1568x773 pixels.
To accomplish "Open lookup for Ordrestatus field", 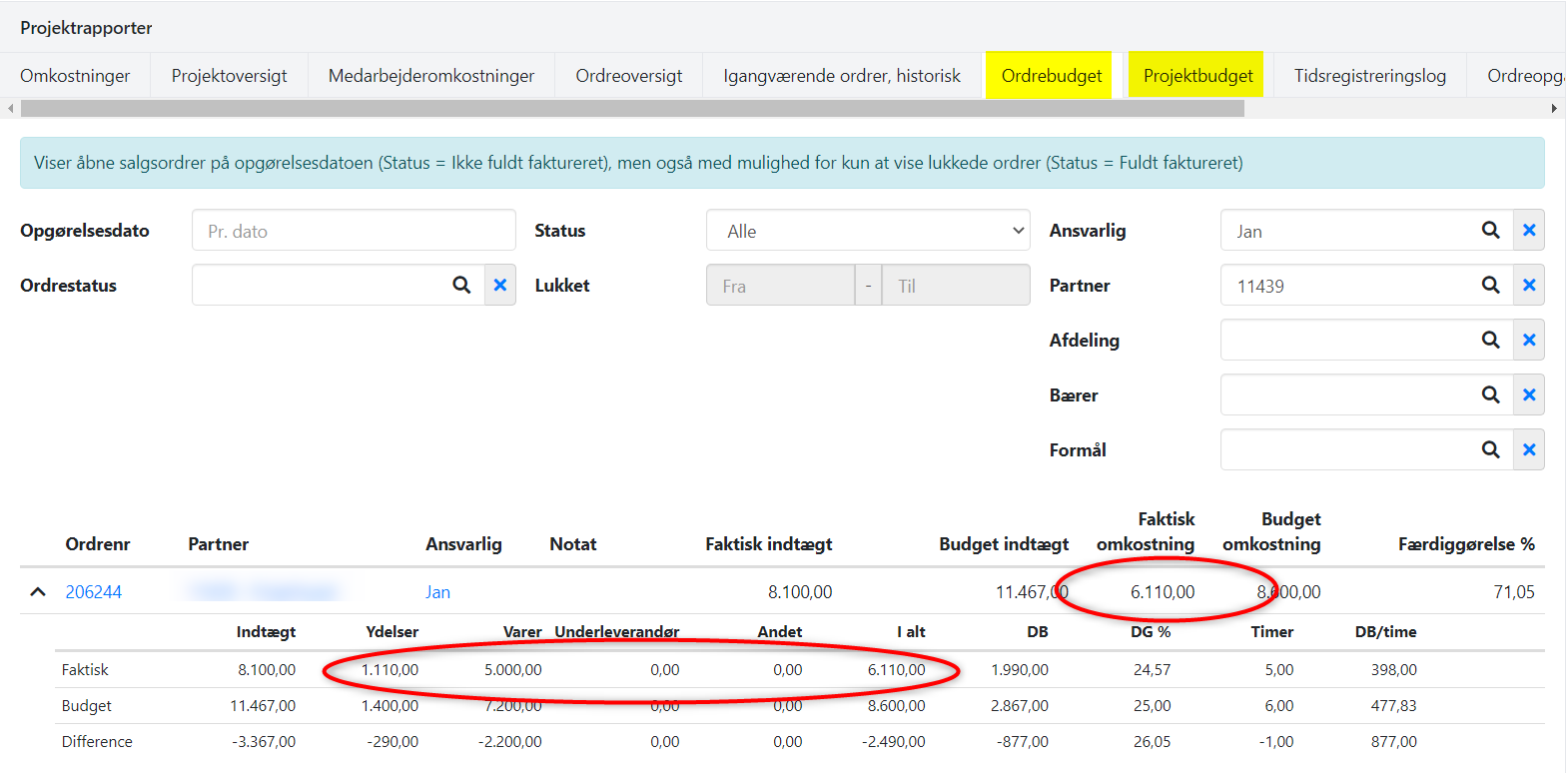I will tap(461, 286).
